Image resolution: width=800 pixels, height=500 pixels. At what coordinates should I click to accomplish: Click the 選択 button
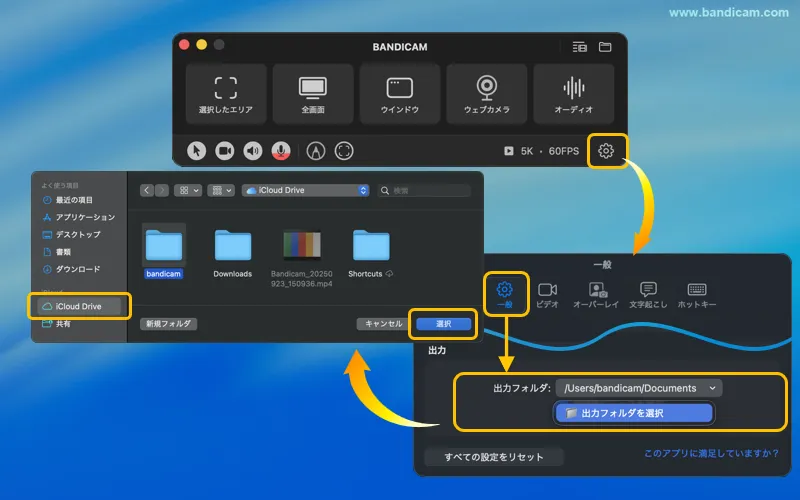pyautogui.click(x=443, y=323)
